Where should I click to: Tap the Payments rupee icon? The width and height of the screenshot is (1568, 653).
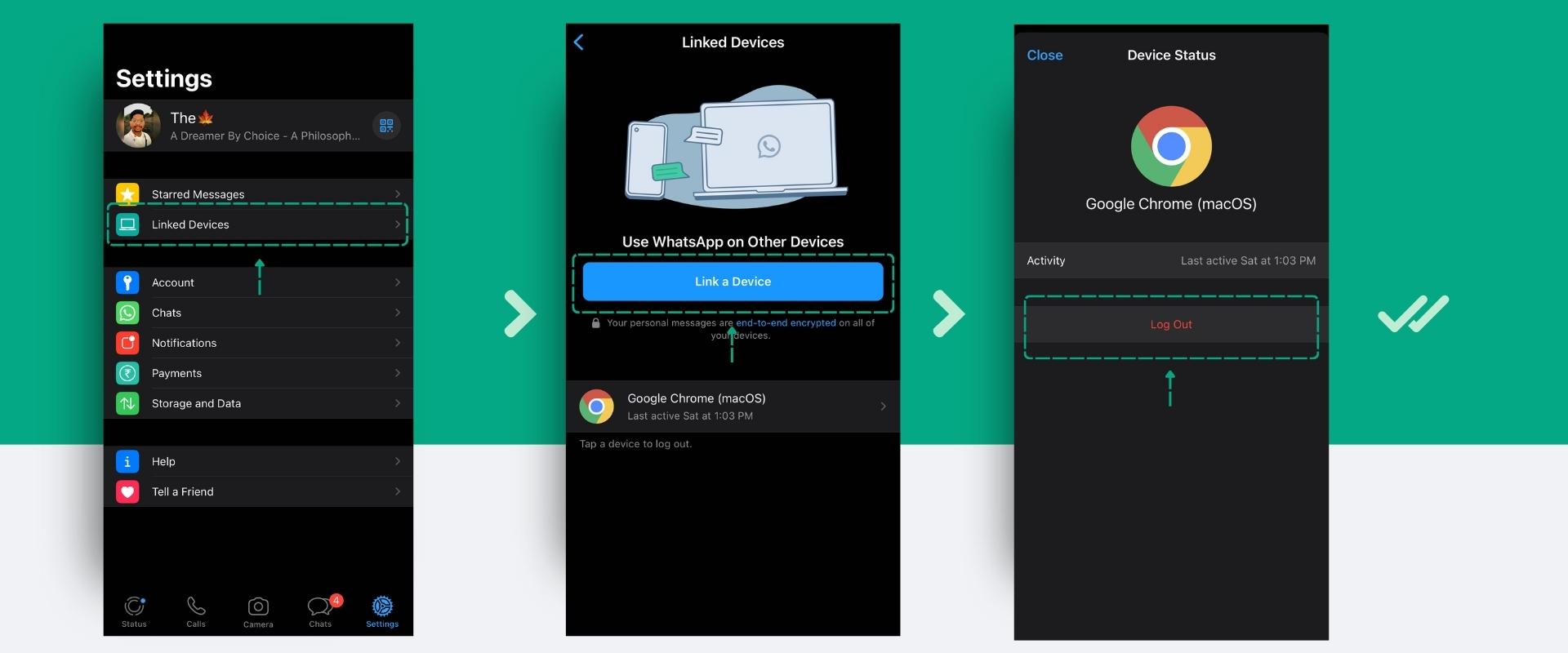pos(127,373)
